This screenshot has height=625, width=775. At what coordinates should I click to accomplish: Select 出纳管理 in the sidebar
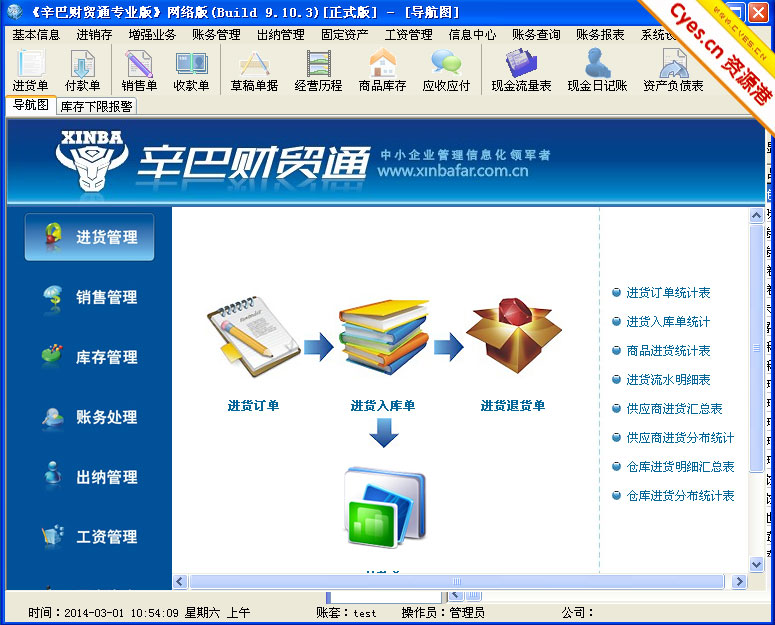click(x=89, y=477)
